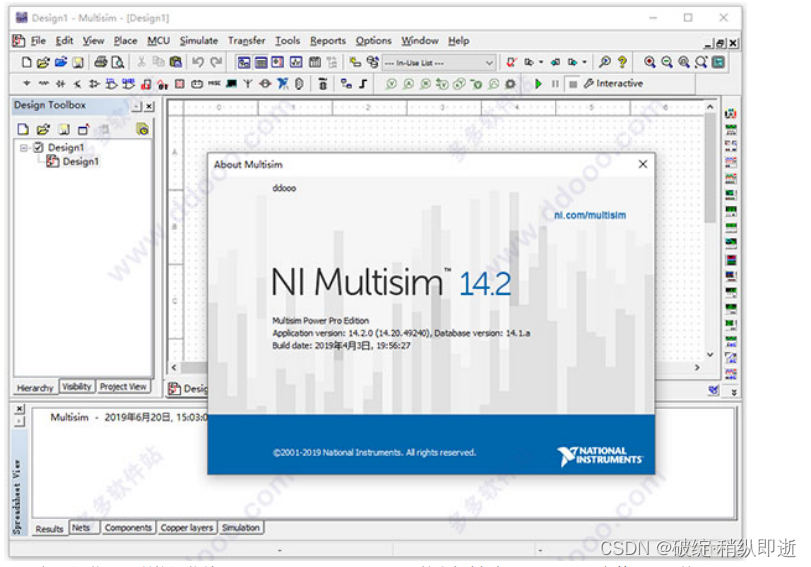Expand the Transfer to Ultiboard arrow
This screenshot has width=811, height=567.
[542, 63]
